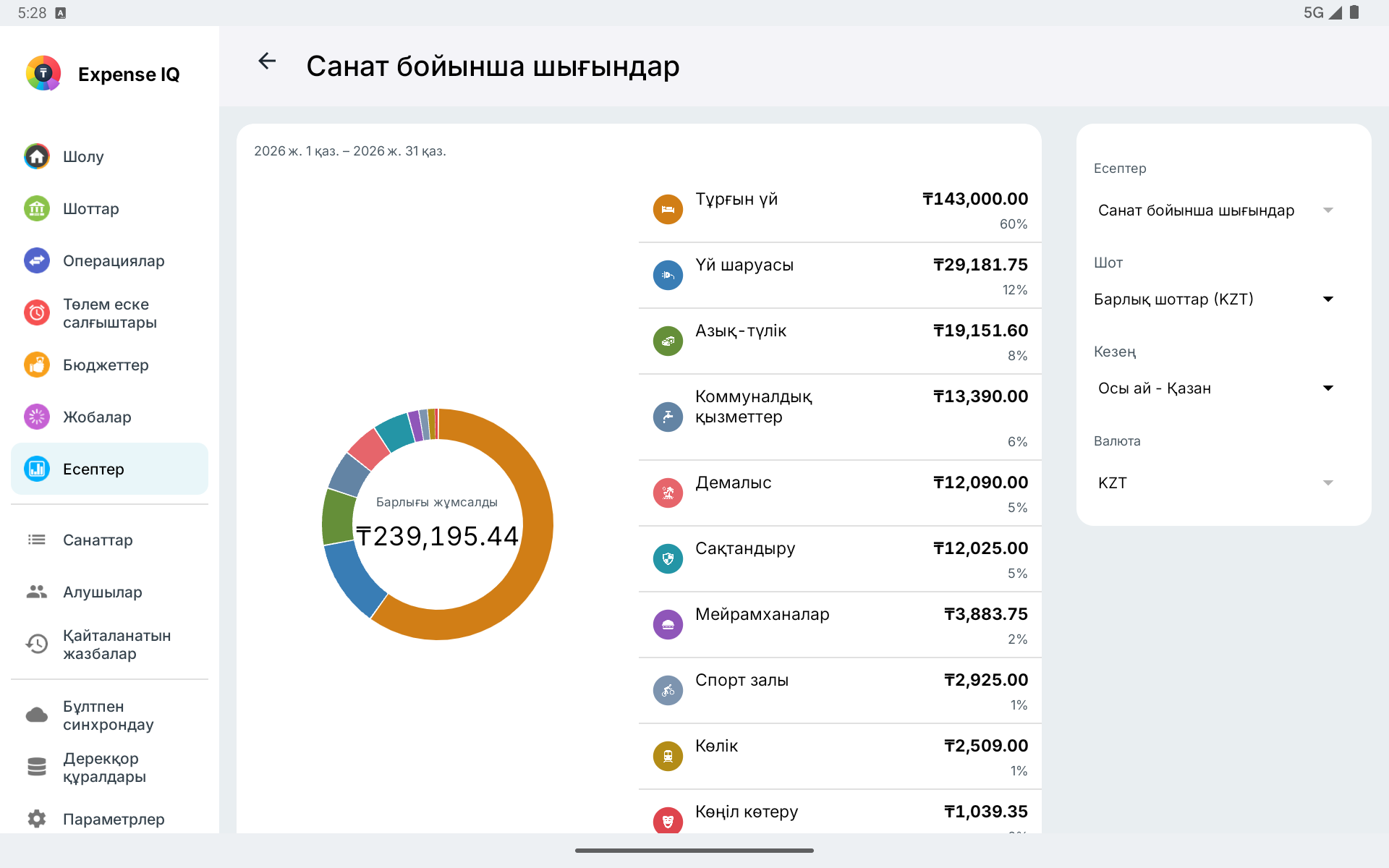The width and height of the screenshot is (1389, 868).
Task: Click the date range 2026 ж. 1 қаз.
Action: pos(350,151)
